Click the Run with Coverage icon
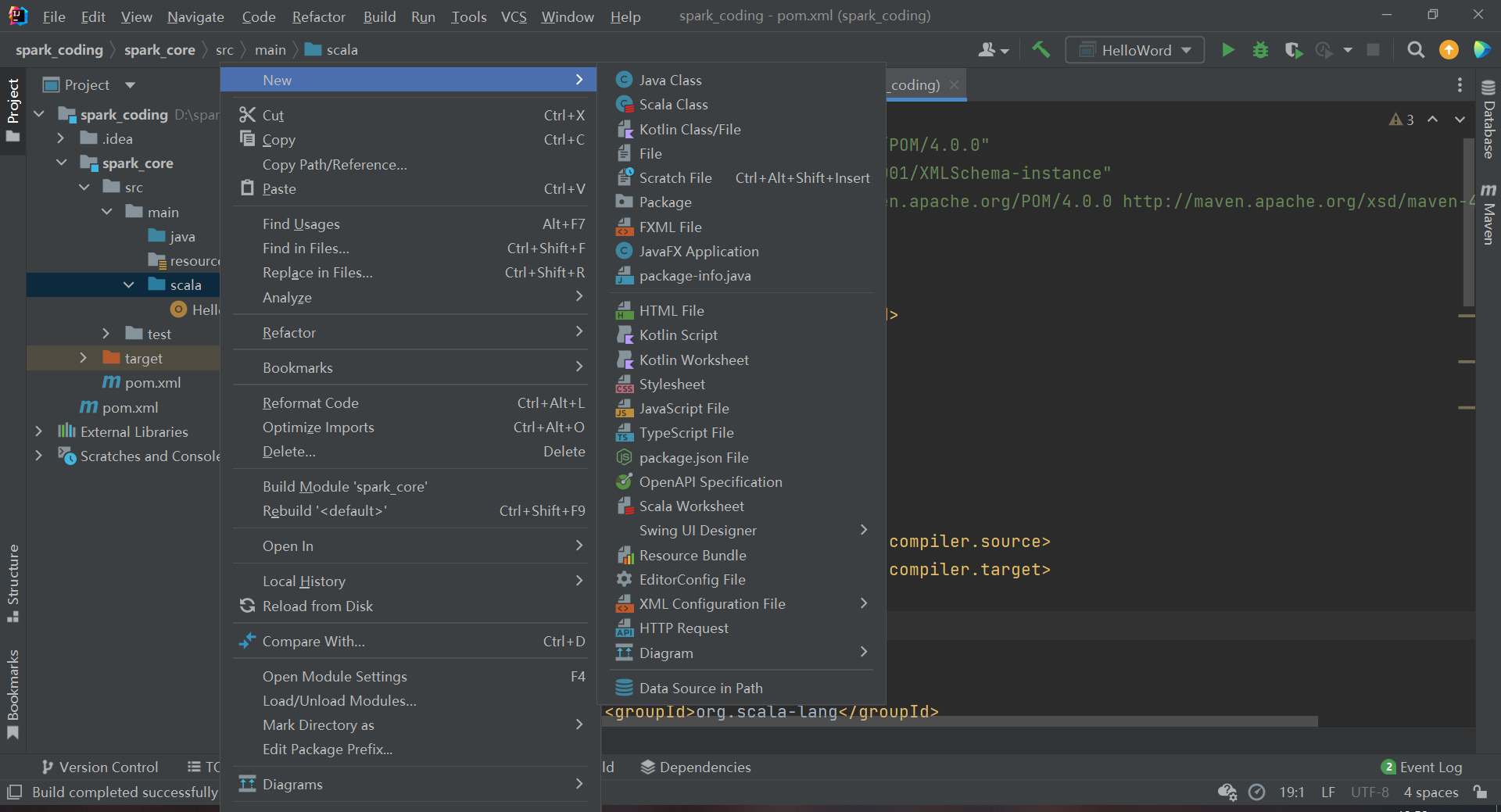 tap(1293, 50)
